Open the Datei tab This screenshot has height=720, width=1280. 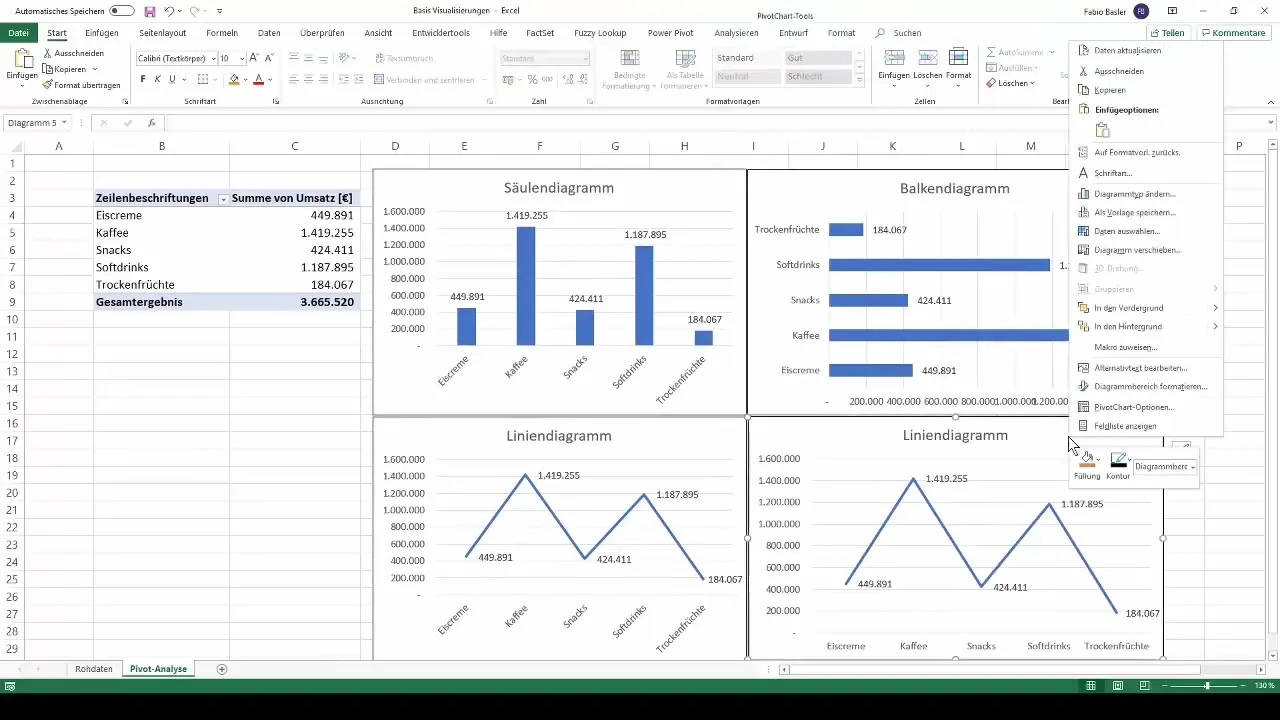pyautogui.click(x=18, y=33)
